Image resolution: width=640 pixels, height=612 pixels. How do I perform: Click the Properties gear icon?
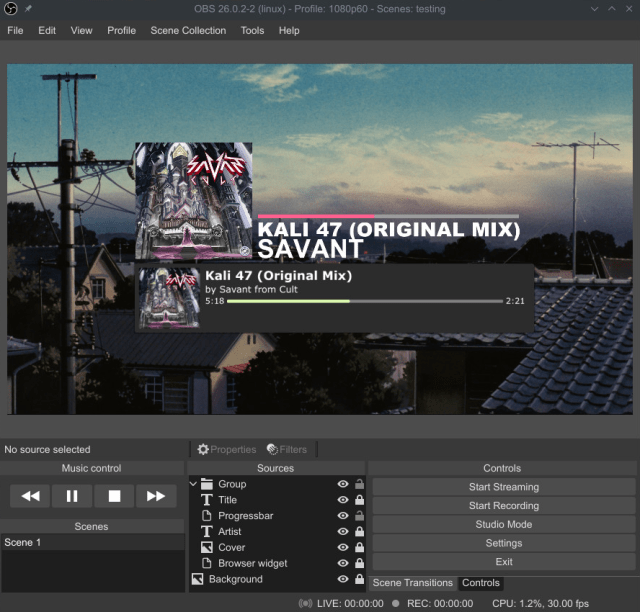click(x=203, y=450)
